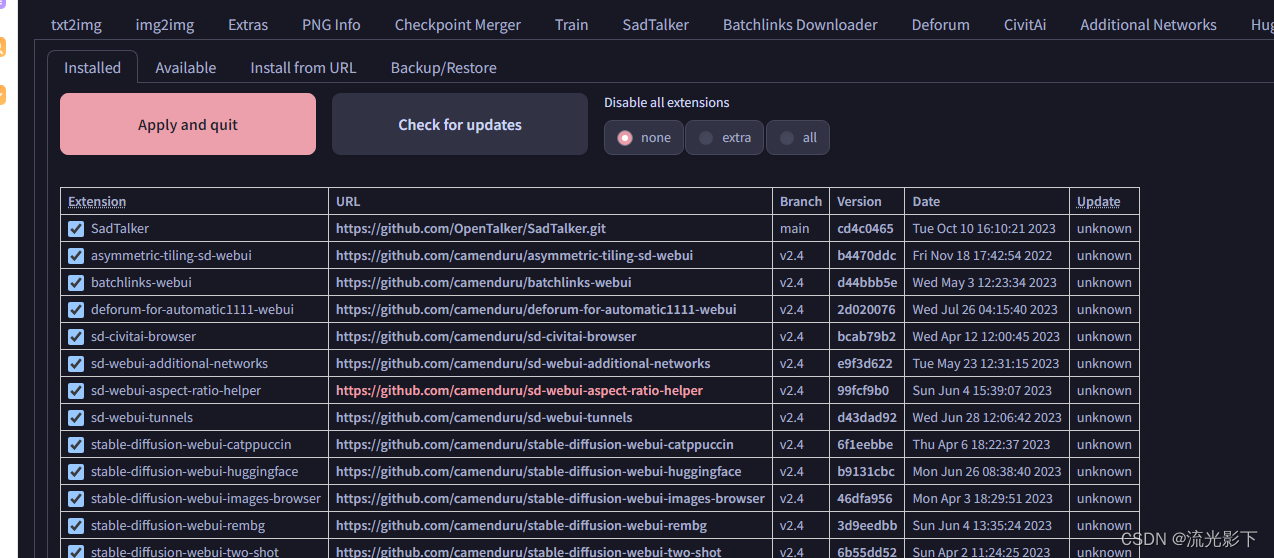
Task: Switch to the img2img tab
Action: (165, 25)
